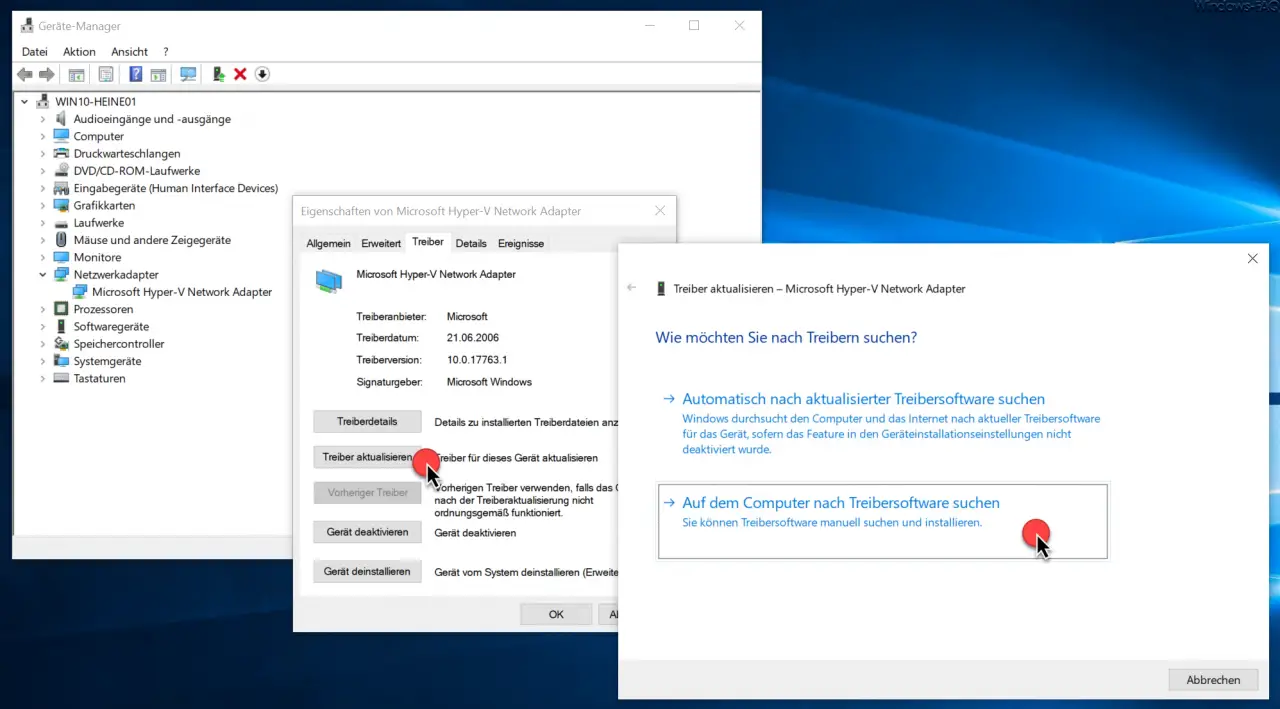Click the network adapter icon in Treiber tab

328,280
